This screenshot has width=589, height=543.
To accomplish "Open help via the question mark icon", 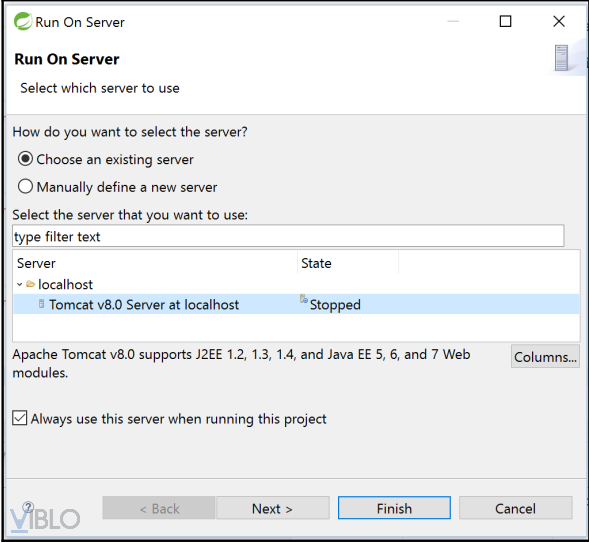I will [28, 507].
